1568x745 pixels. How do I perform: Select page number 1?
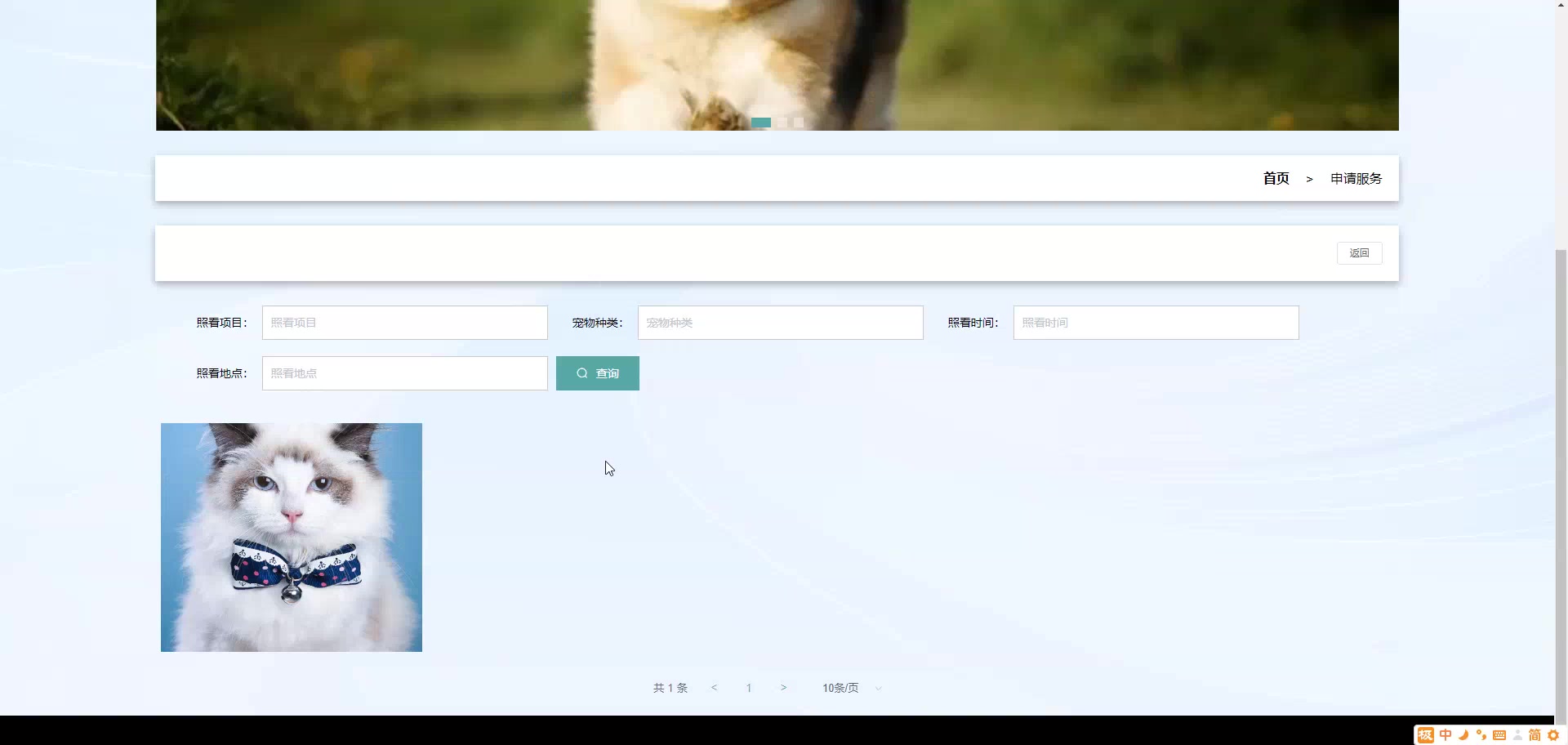[x=749, y=688]
